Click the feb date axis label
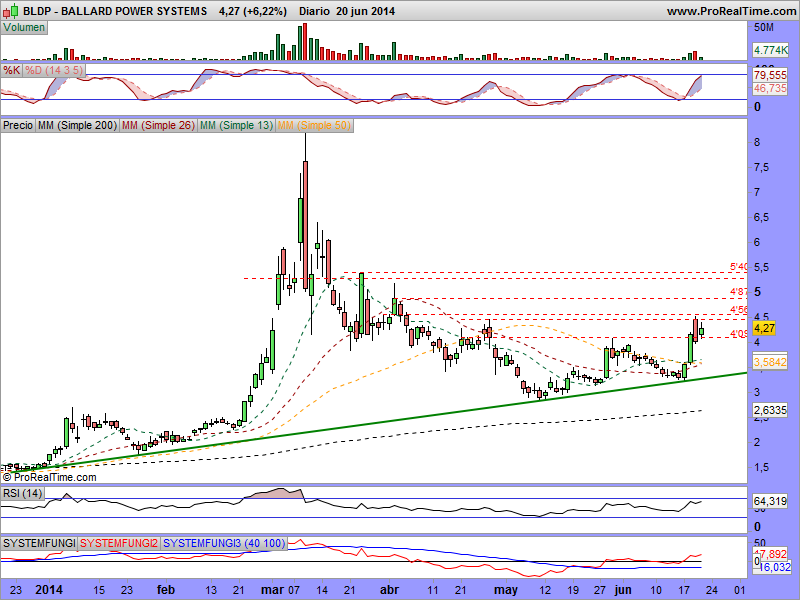 point(166,590)
